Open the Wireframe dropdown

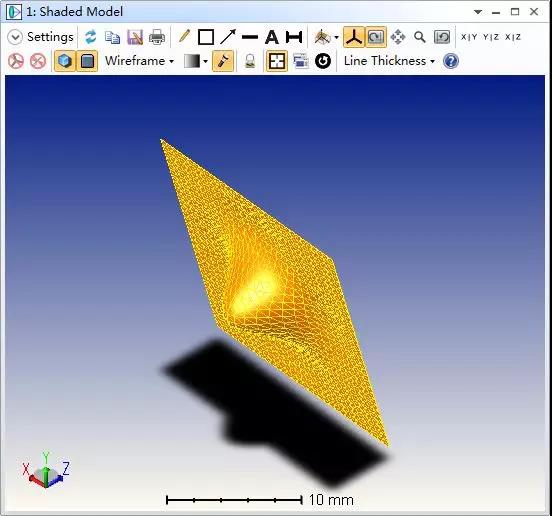coord(139,61)
